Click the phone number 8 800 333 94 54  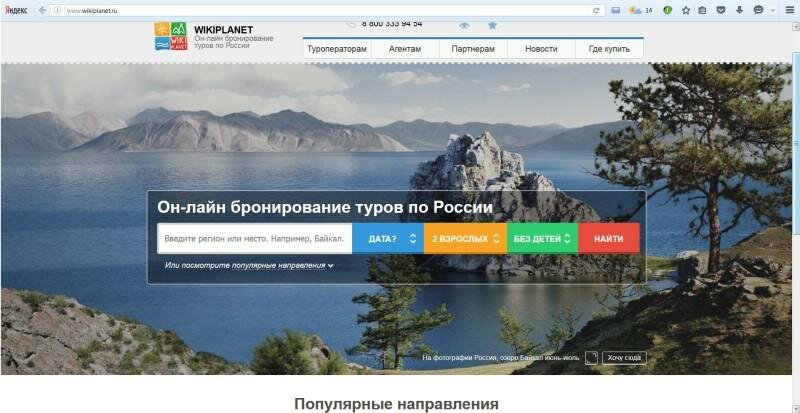(x=392, y=23)
